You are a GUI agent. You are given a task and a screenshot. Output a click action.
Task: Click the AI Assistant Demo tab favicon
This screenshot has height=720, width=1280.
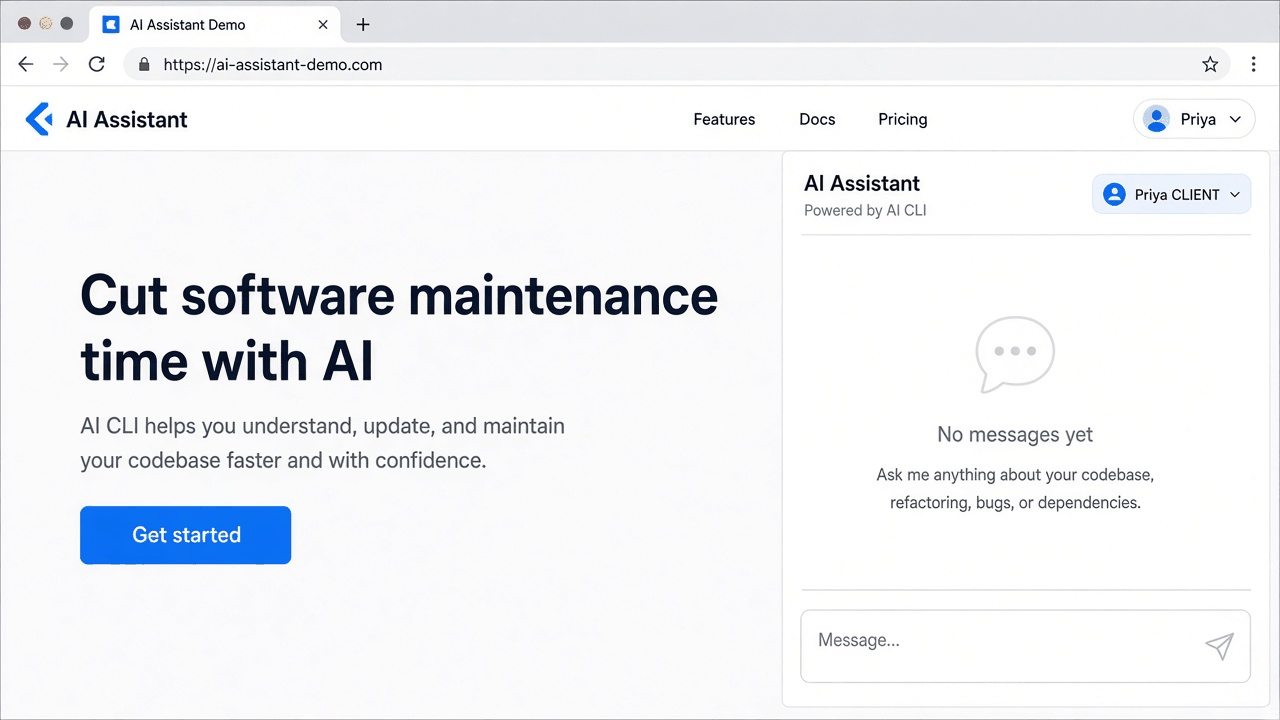pyautogui.click(x=111, y=24)
